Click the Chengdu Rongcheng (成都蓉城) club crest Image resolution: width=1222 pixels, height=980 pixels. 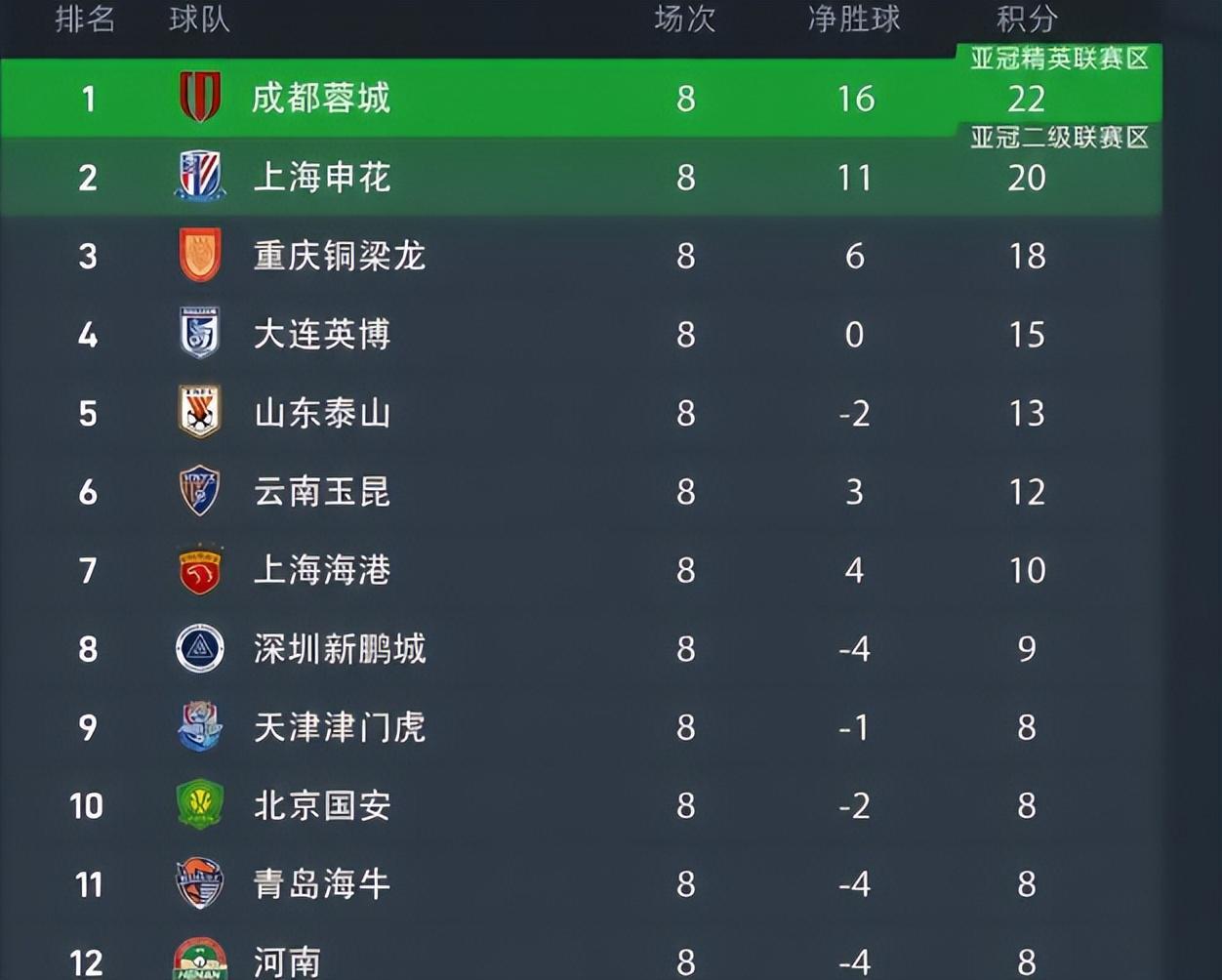200,98
